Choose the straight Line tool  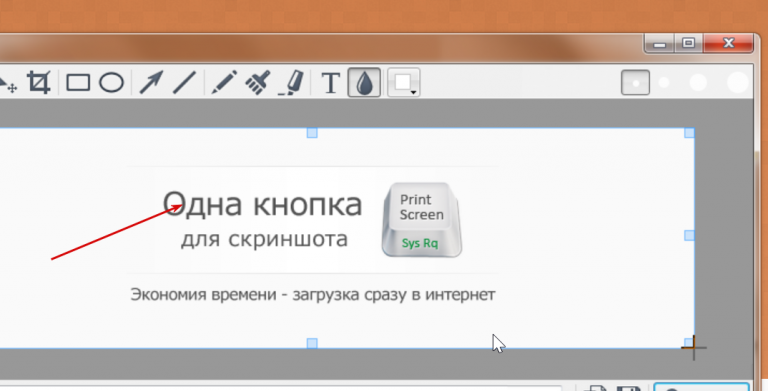click(x=184, y=82)
